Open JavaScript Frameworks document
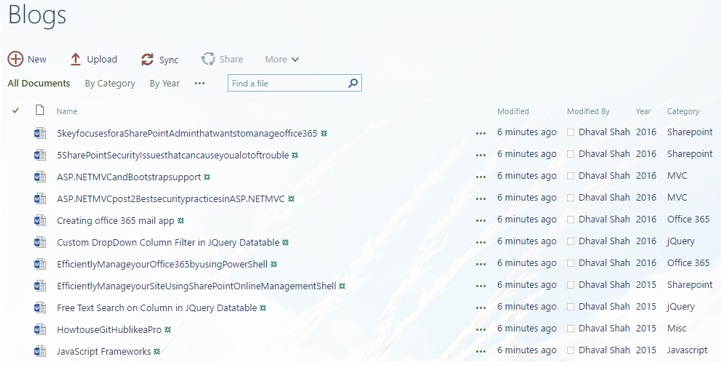 point(104,351)
